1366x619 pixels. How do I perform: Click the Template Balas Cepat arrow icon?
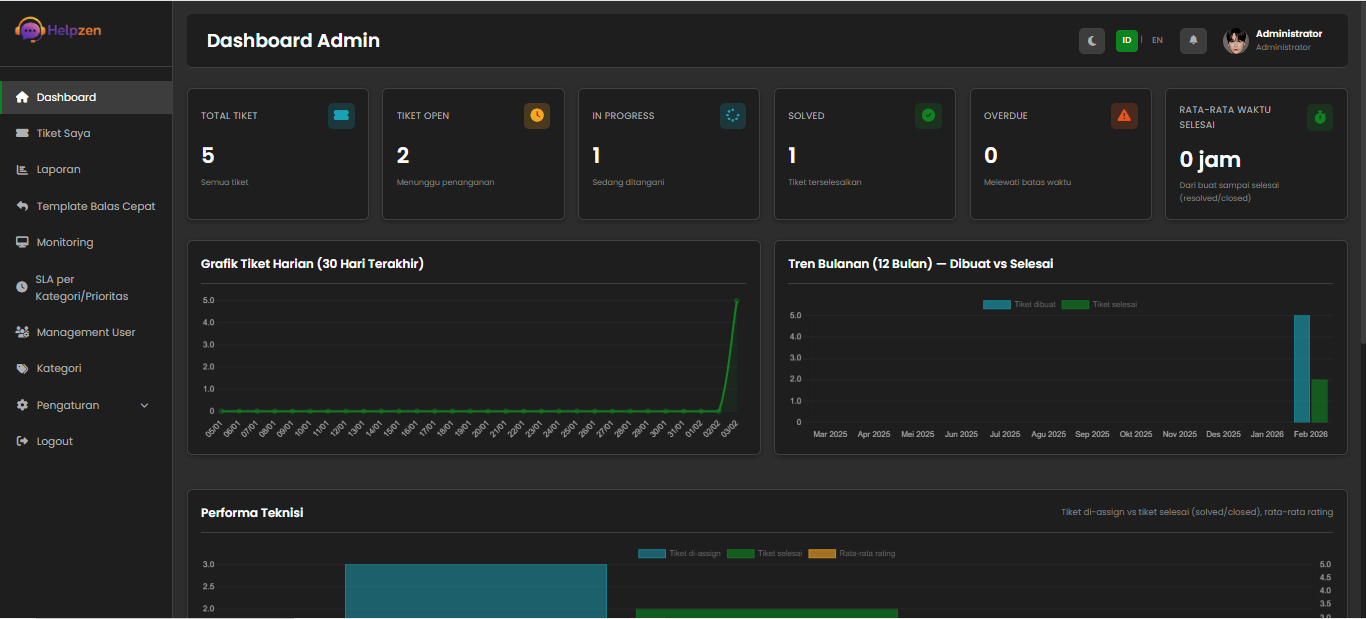click(x=22, y=205)
